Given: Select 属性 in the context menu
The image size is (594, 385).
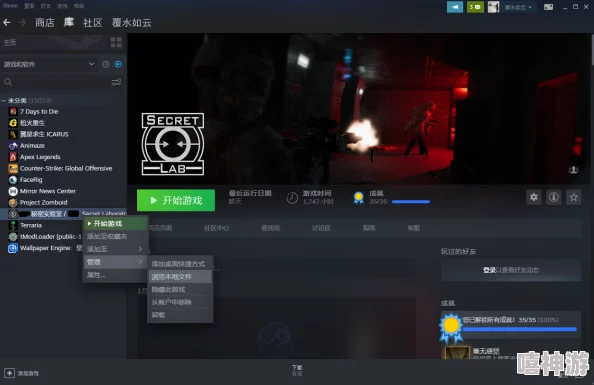Looking at the screenshot, I should [115, 275].
